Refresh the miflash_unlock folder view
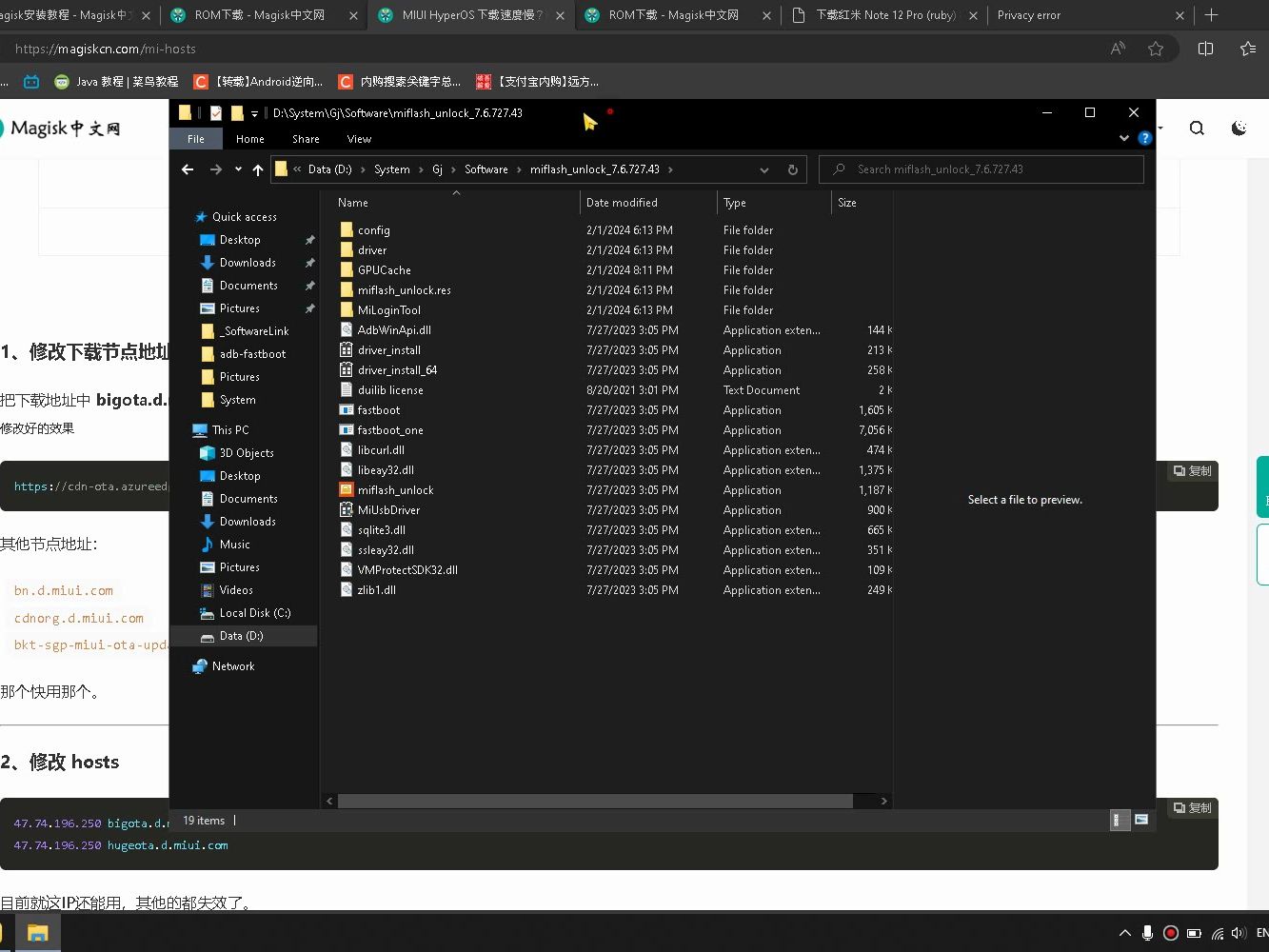Viewport: 1269px width, 952px height. [x=792, y=169]
